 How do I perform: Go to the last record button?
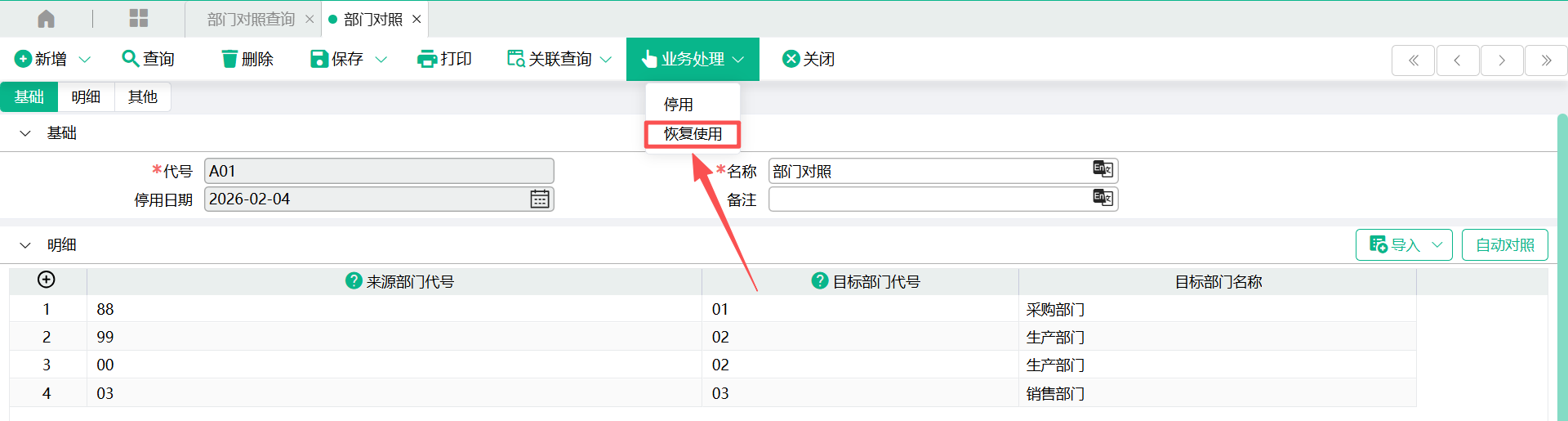1546,60
